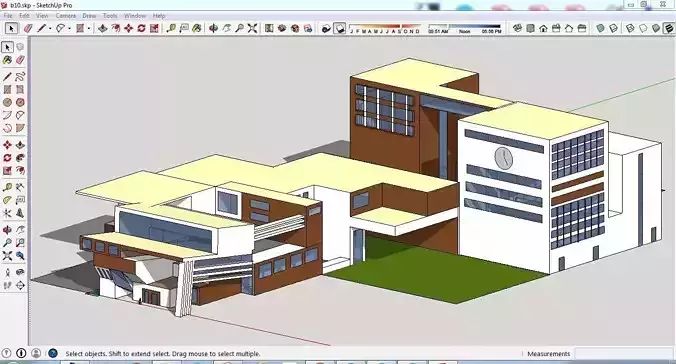Click Zoom Extents in the top toolbar
Image resolution: width=676 pixels, height=364 pixels.
(x=252, y=28)
